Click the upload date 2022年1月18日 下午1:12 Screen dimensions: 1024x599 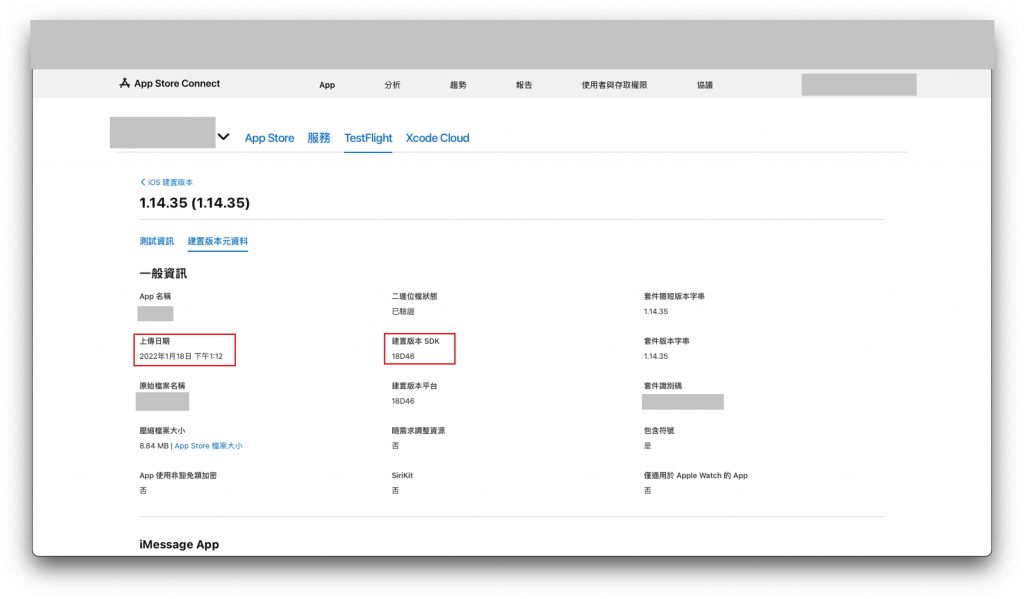tap(181, 356)
